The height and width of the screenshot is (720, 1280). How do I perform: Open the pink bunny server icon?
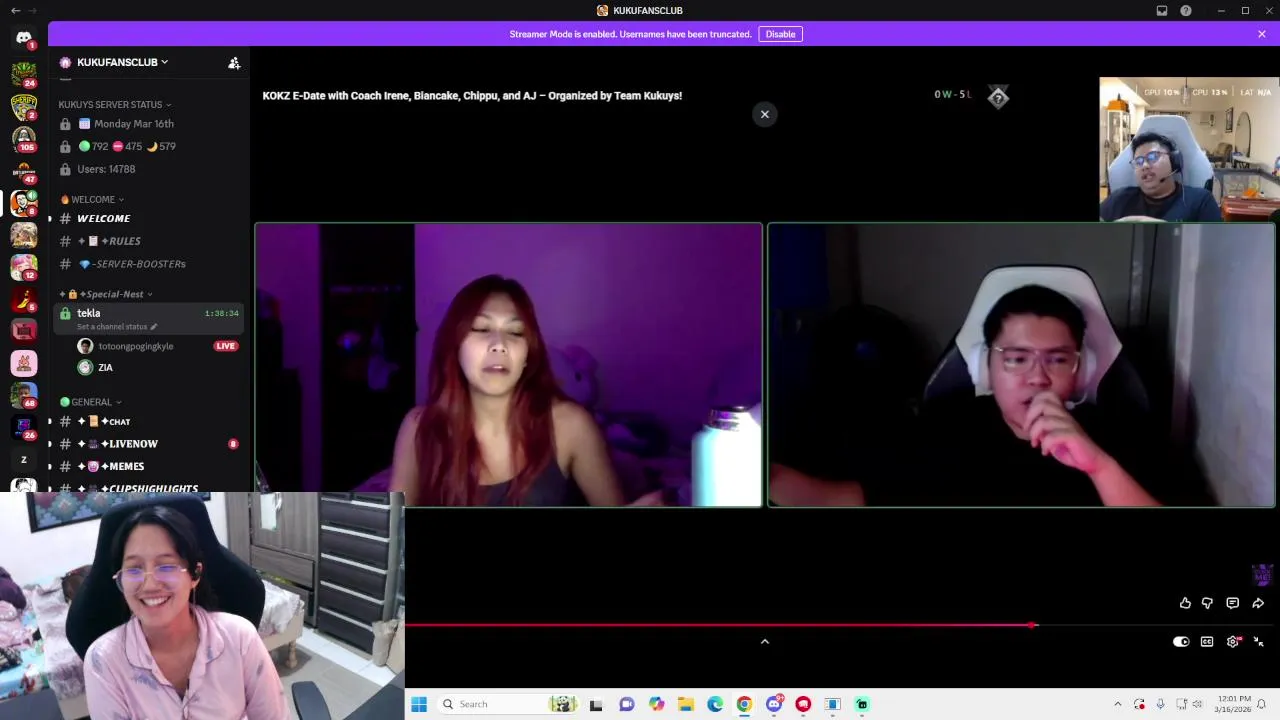[24, 363]
